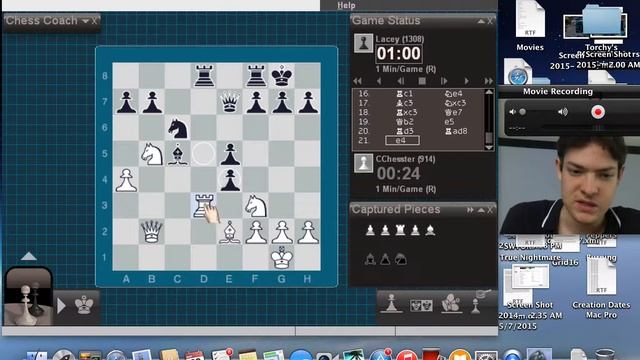Click Lacey's 01:00 clock display
Viewport: 640px width, 360px height.
pyautogui.click(x=399, y=54)
